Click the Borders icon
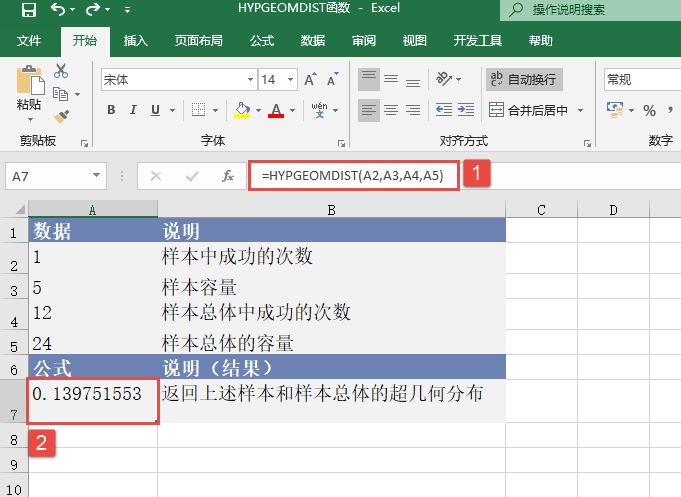Image resolution: width=681 pixels, height=497 pixels. point(198,110)
